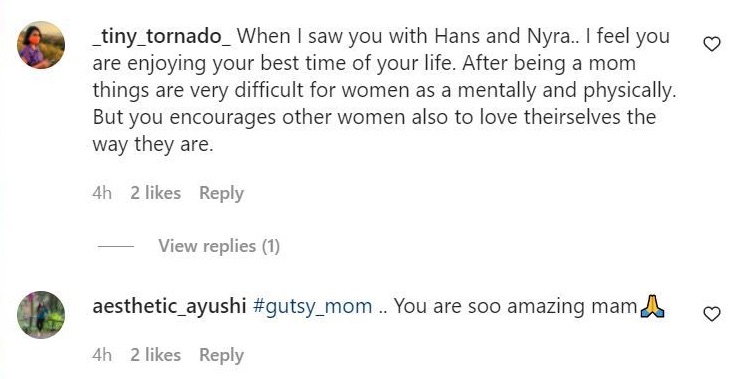The width and height of the screenshot is (740, 379).
Task: Like the _tiny_tornado_ comment with the heart icon
Action: tap(712, 44)
